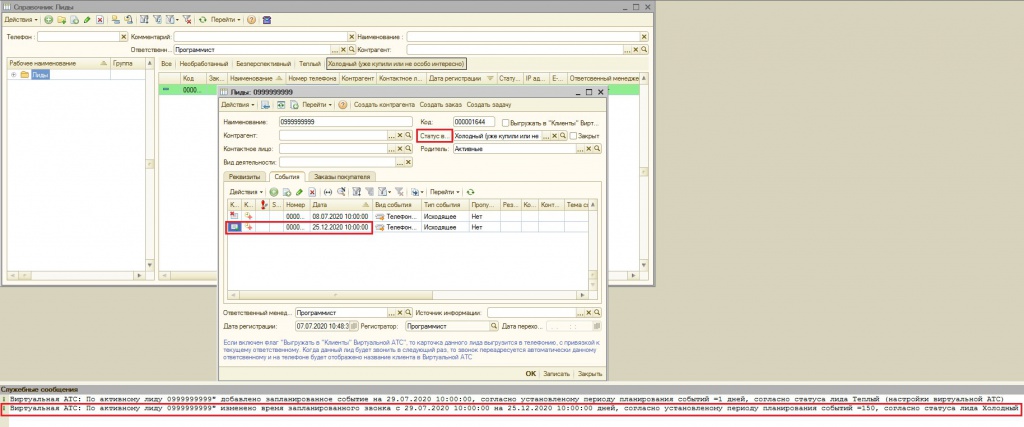Clear the Телефон filter field

(123, 37)
